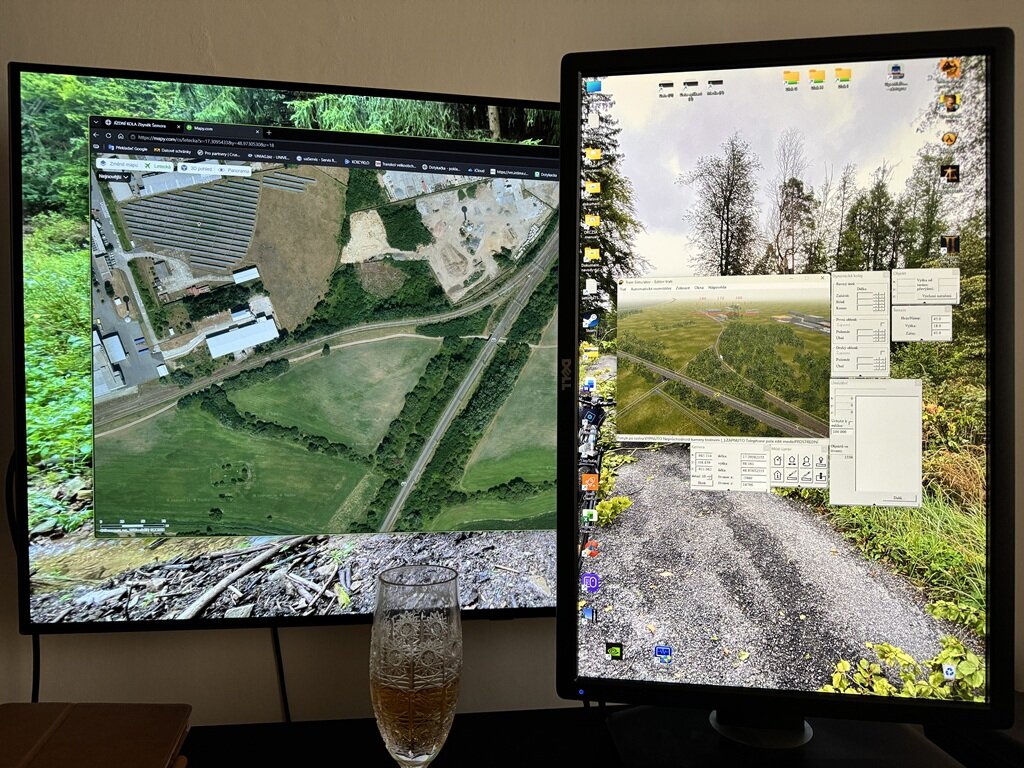Image resolution: width=1024 pixels, height=768 pixels.
Task: Open the Nejnovější dropdown on the map
Action: [114, 177]
